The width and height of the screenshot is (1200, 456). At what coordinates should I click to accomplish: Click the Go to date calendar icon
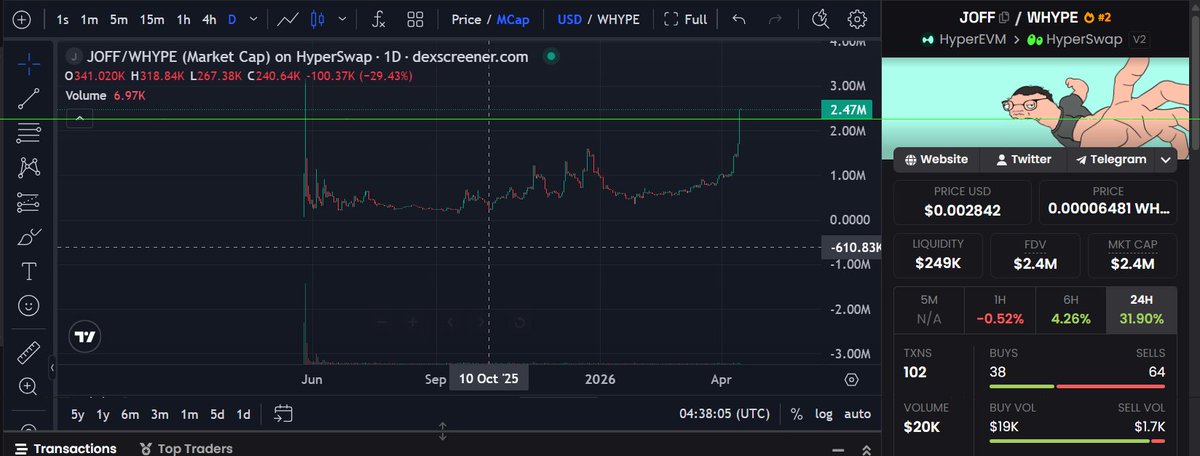[x=283, y=413]
